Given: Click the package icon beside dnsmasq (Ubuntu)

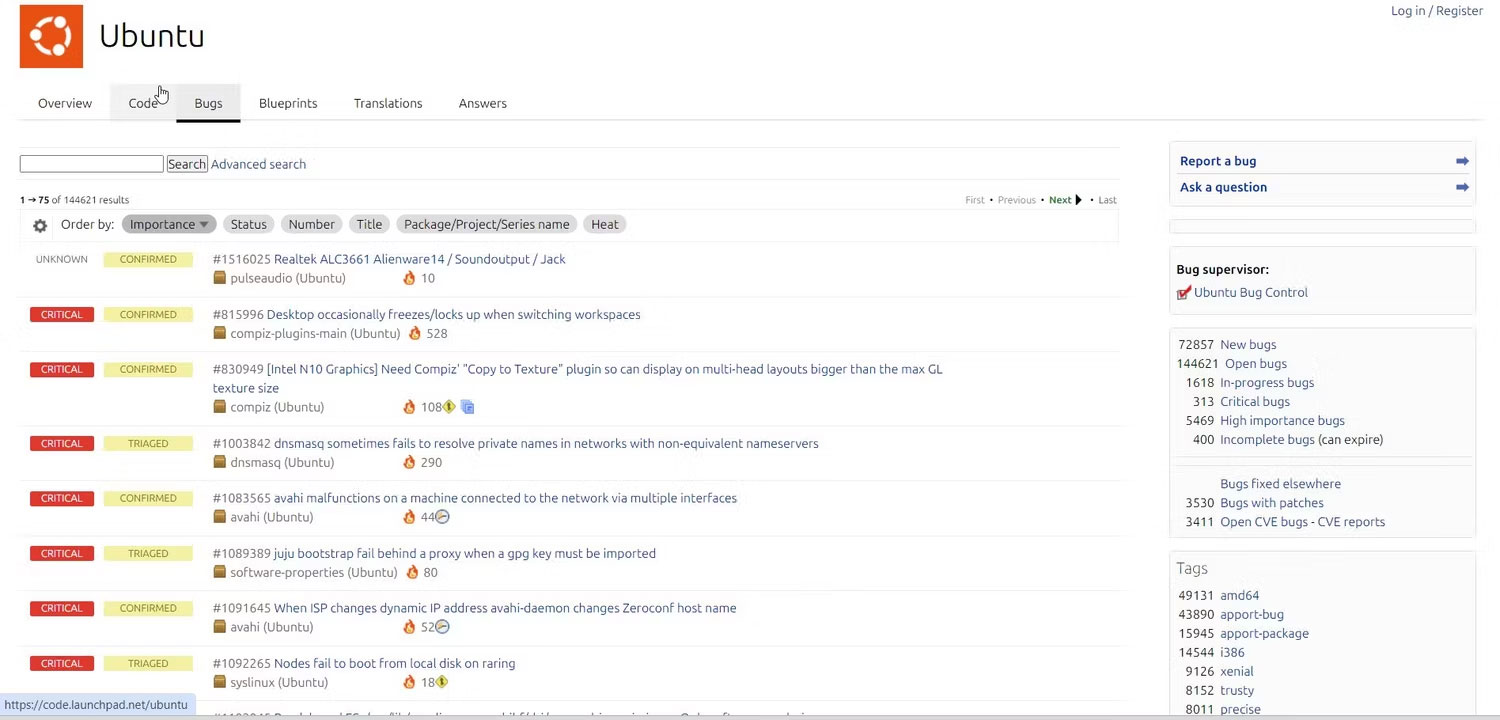Looking at the screenshot, I should [220, 462].
